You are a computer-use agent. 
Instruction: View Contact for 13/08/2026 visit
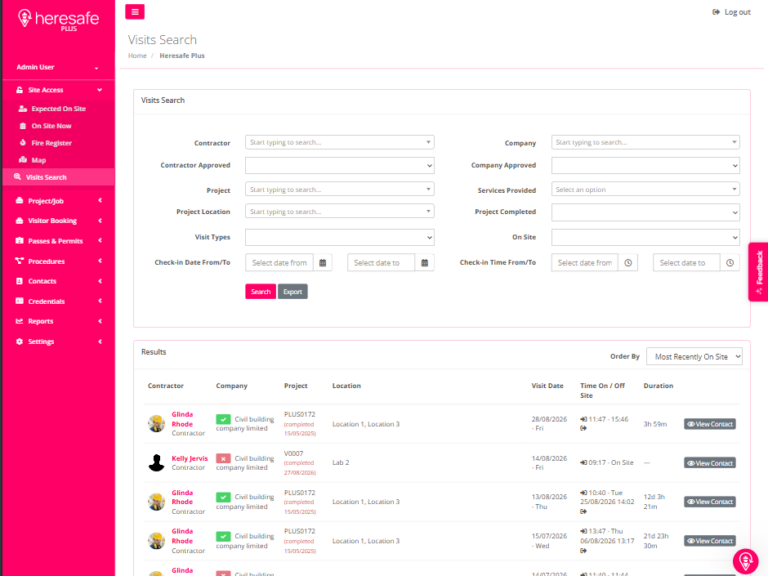point(710,502)
